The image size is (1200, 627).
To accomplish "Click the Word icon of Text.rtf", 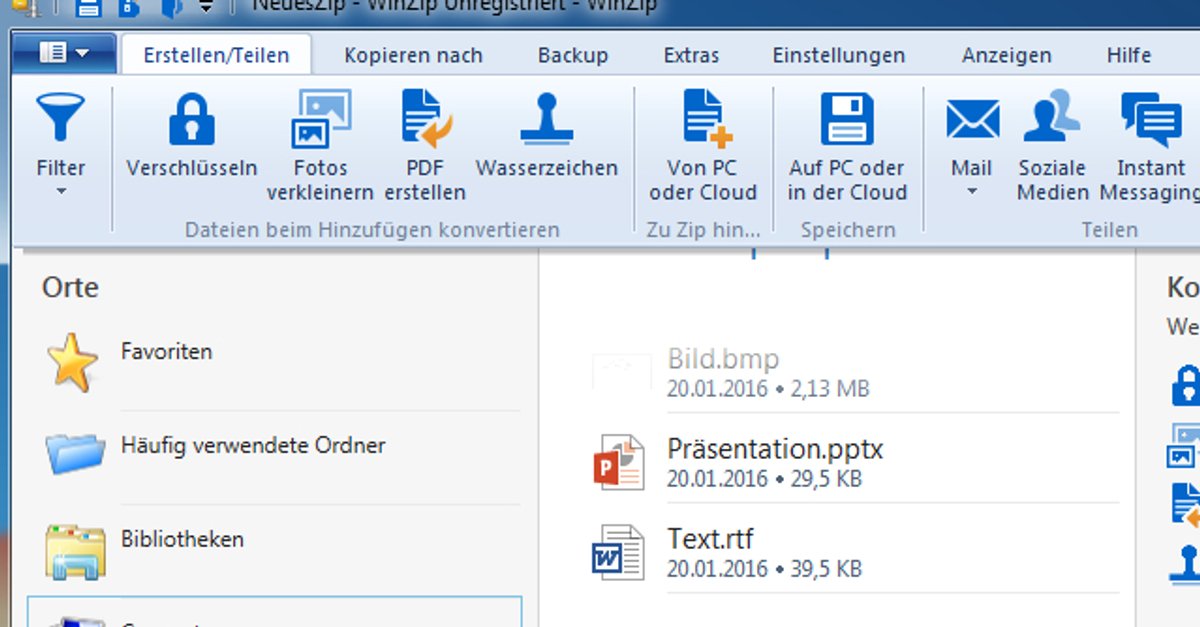I will (x=618, y=552).
